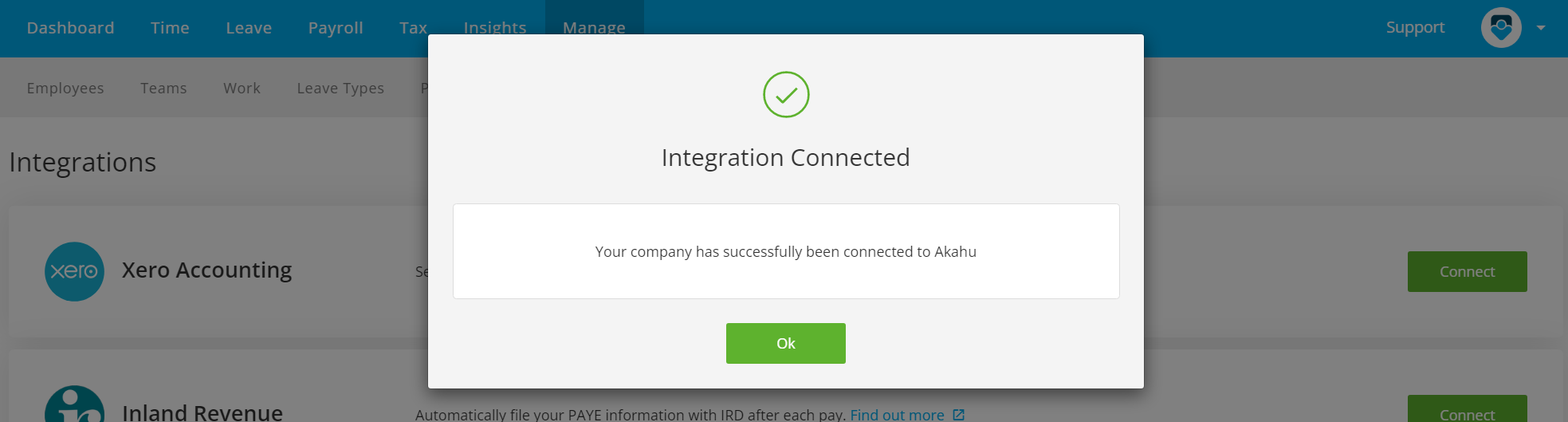Select the Leave Types tab

[340, 88]
